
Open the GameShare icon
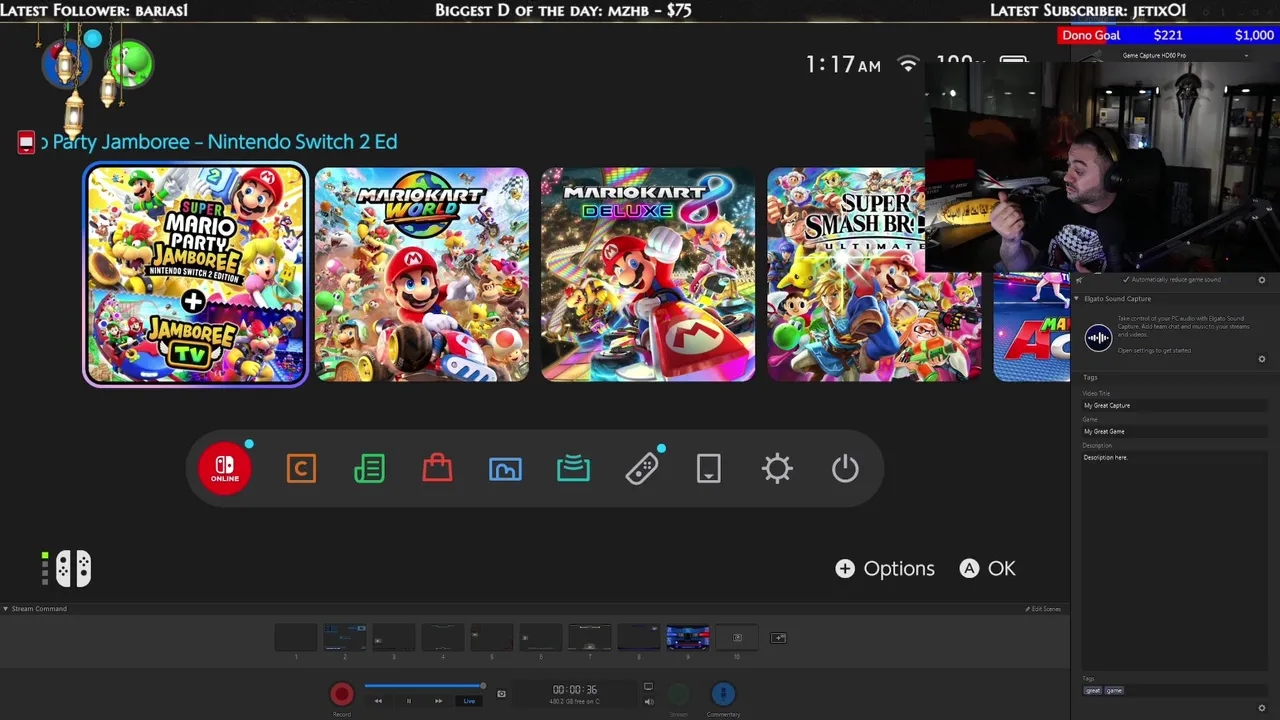pos(573,469)
